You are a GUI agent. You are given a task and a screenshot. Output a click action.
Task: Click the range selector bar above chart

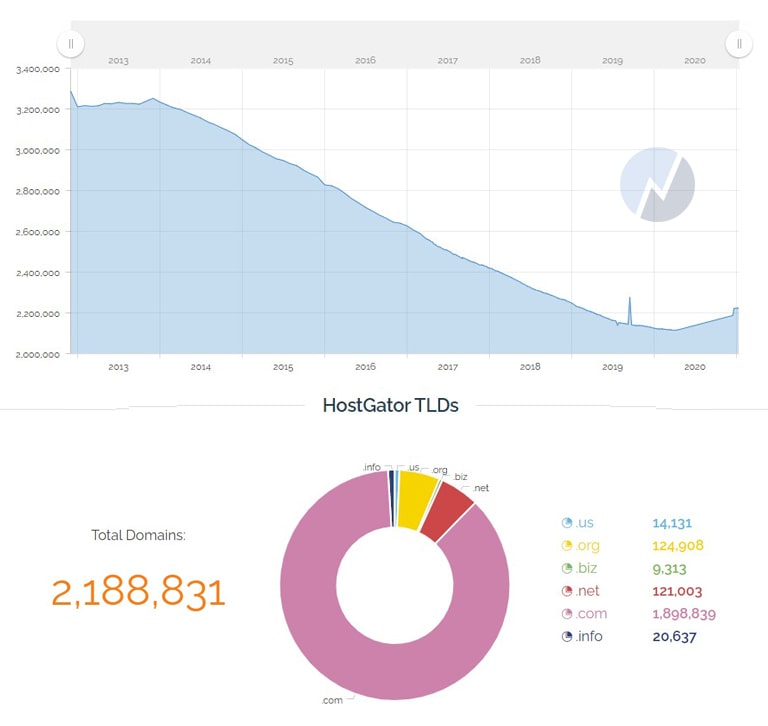(405, 44)
